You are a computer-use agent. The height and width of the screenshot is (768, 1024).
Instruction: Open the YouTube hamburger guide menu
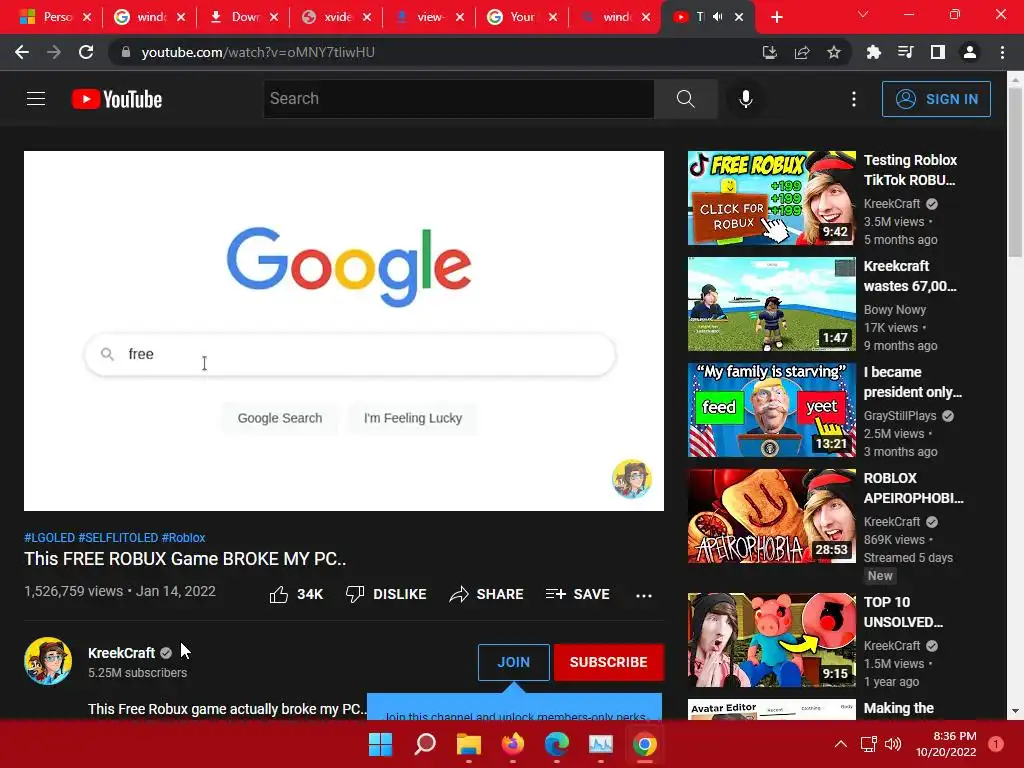(36, 99)
